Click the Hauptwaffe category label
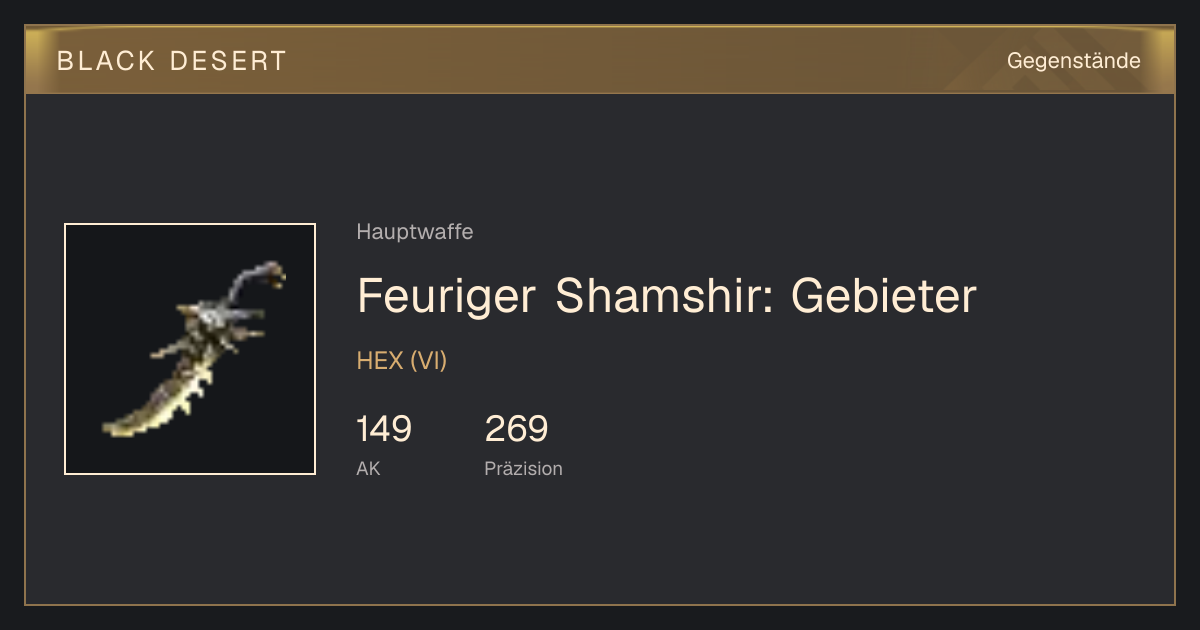This screenshot has width=1200, height=630. pyautogui.click(x=415, y=232)
